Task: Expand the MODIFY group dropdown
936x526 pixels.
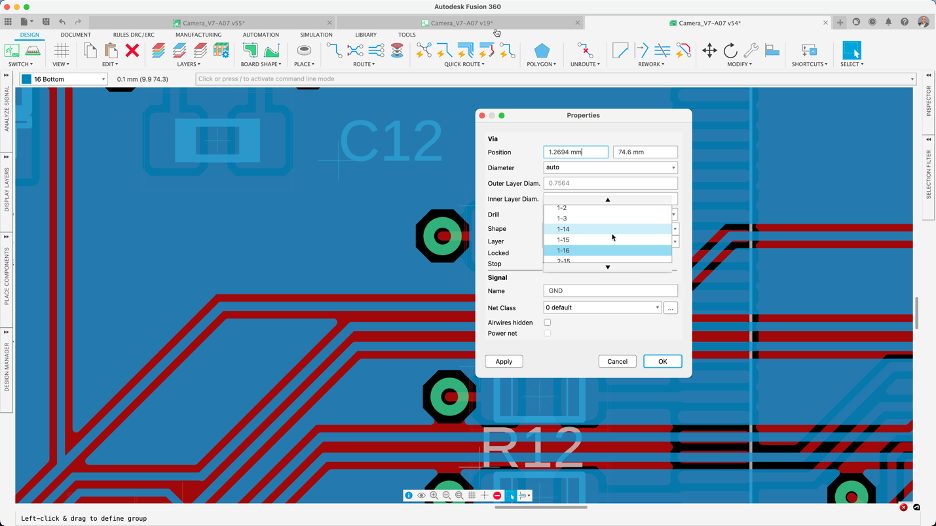Action: point(739,64)
